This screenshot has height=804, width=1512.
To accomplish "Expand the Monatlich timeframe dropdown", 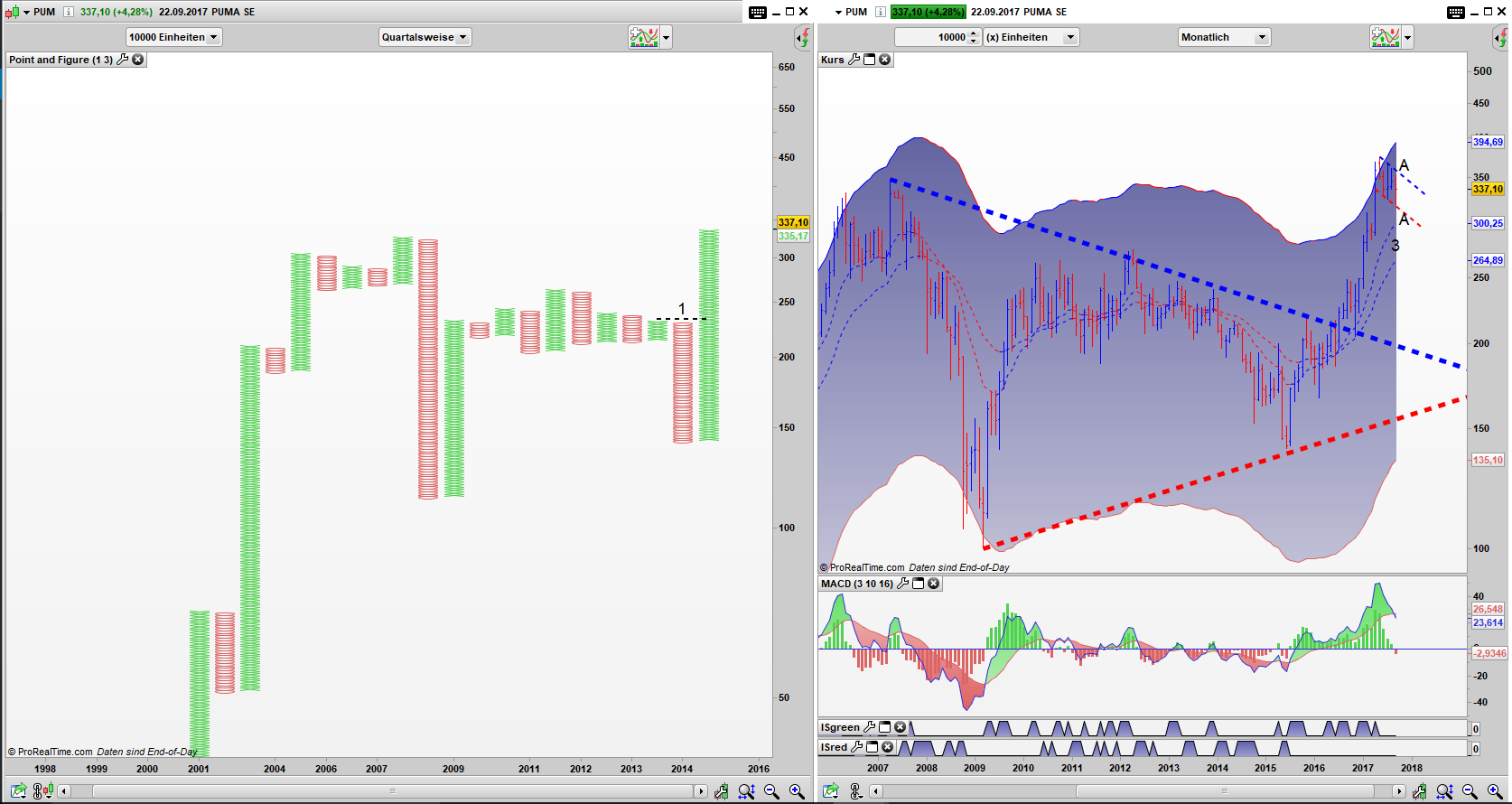I will pyautogui.click(x=1224, y=37).
